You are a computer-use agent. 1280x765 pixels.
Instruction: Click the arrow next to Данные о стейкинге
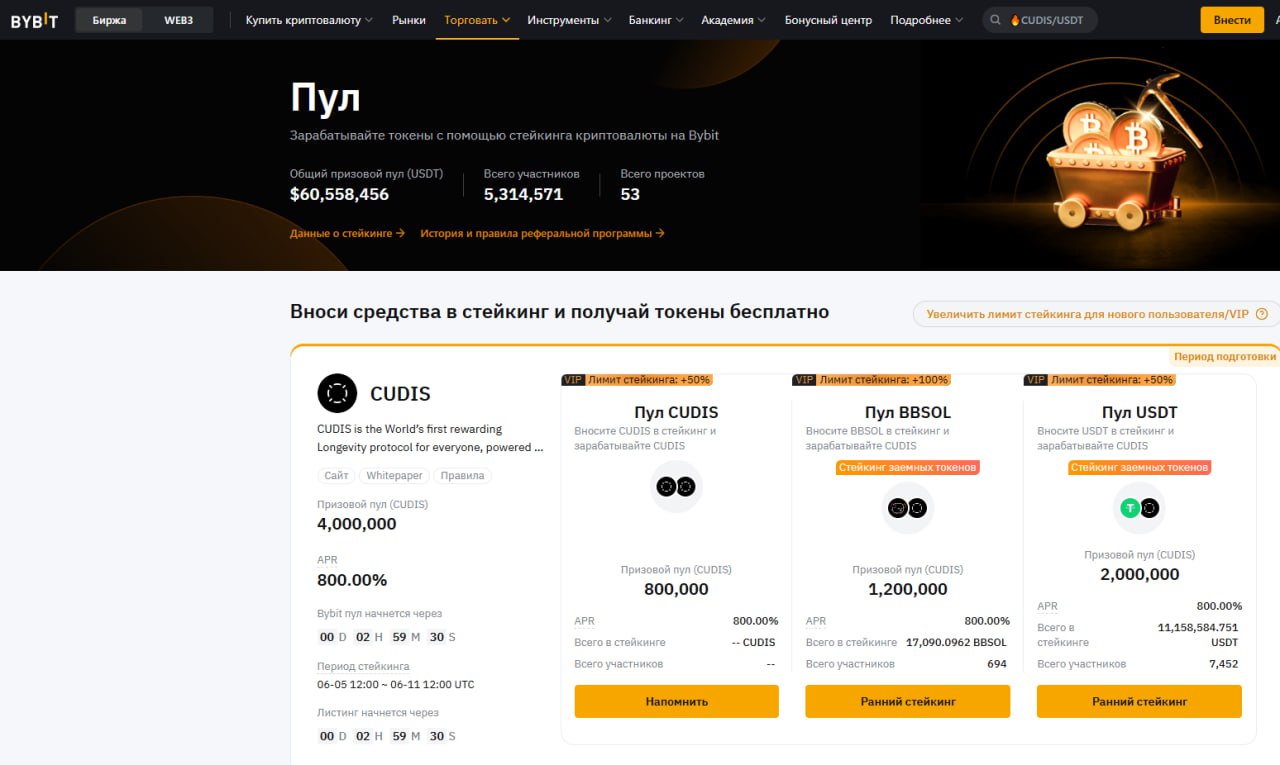pos(400,233)
